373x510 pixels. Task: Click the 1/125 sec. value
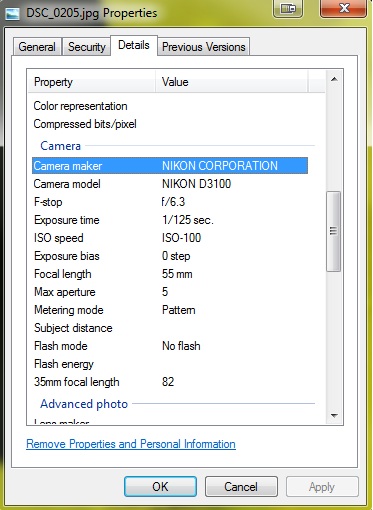(188, 220)
